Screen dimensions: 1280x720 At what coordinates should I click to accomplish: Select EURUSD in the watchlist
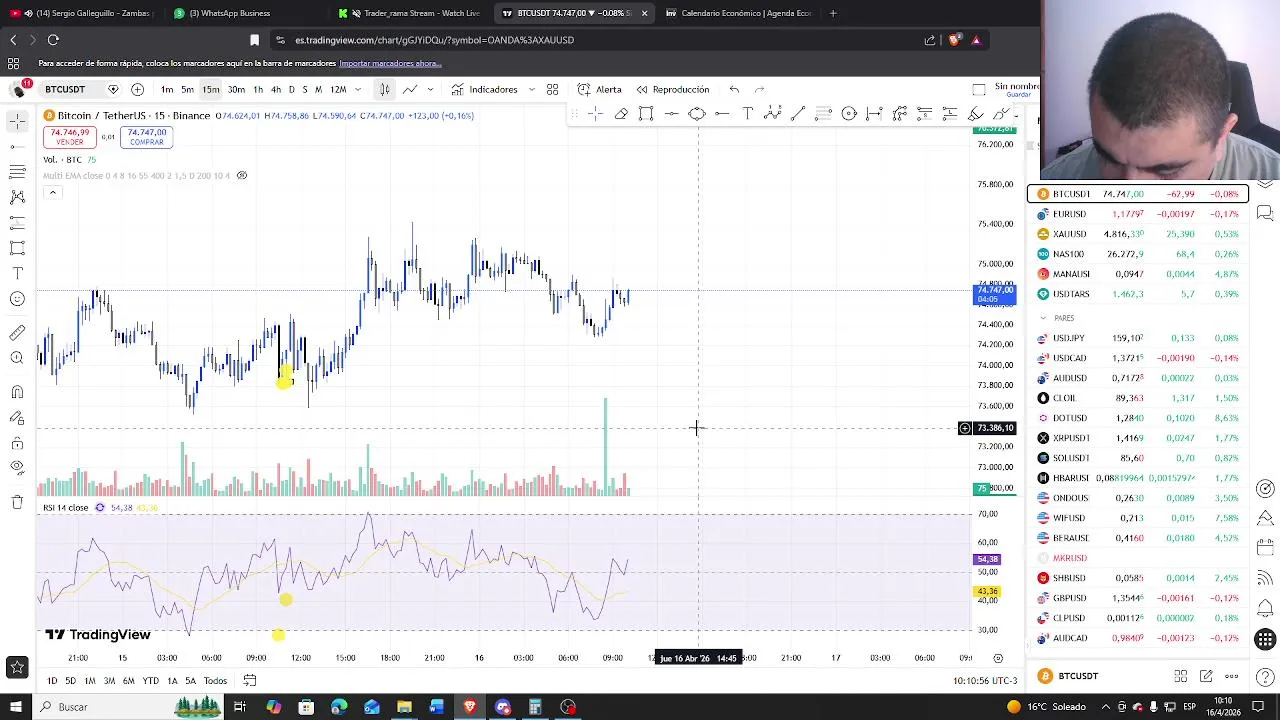point(1138,214)
